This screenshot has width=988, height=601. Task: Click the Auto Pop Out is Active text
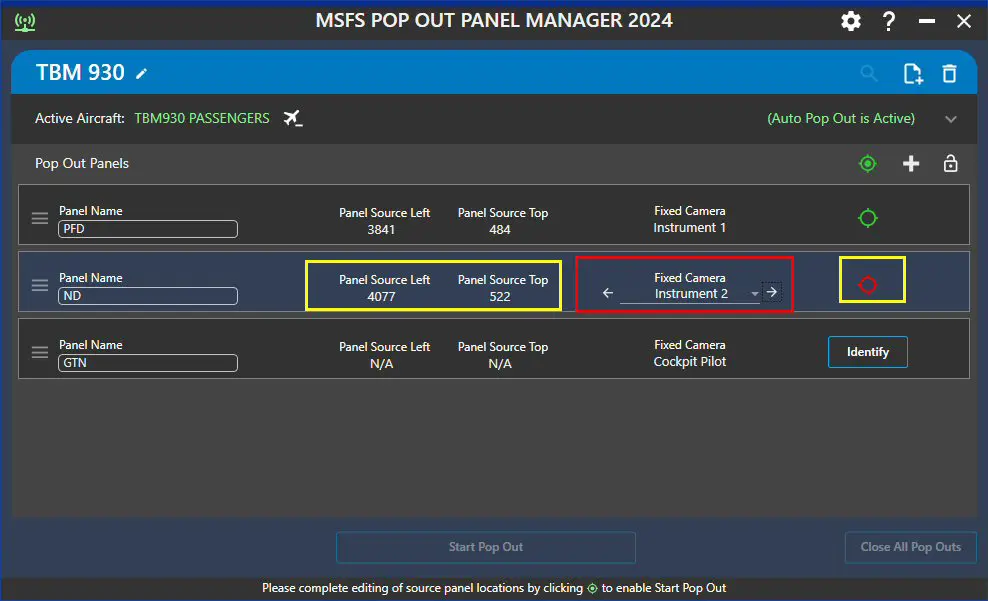coord(841,118)
